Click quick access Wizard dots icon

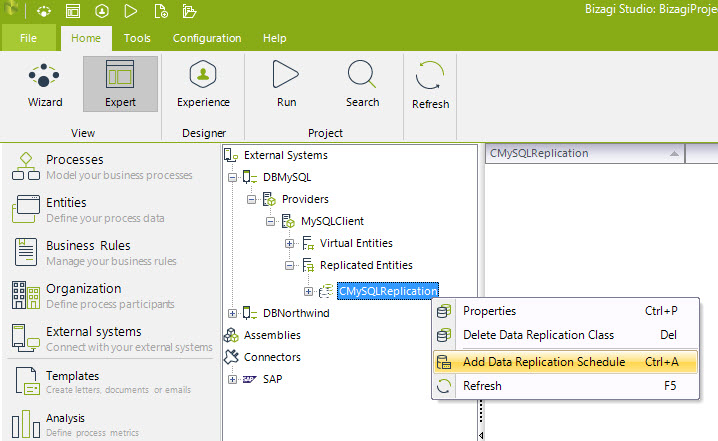point(44,11)
